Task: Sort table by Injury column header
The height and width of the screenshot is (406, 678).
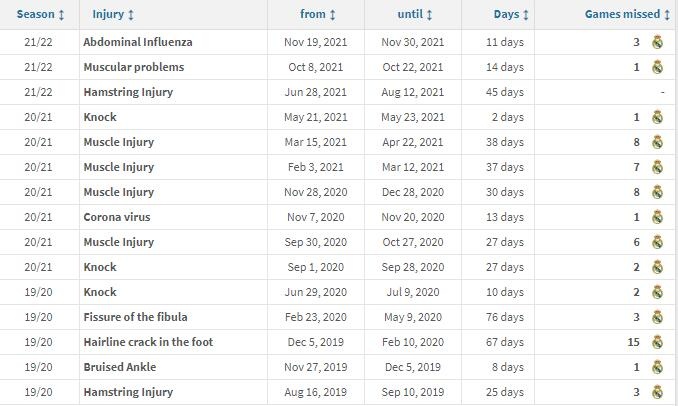Action: click(113, 14)
